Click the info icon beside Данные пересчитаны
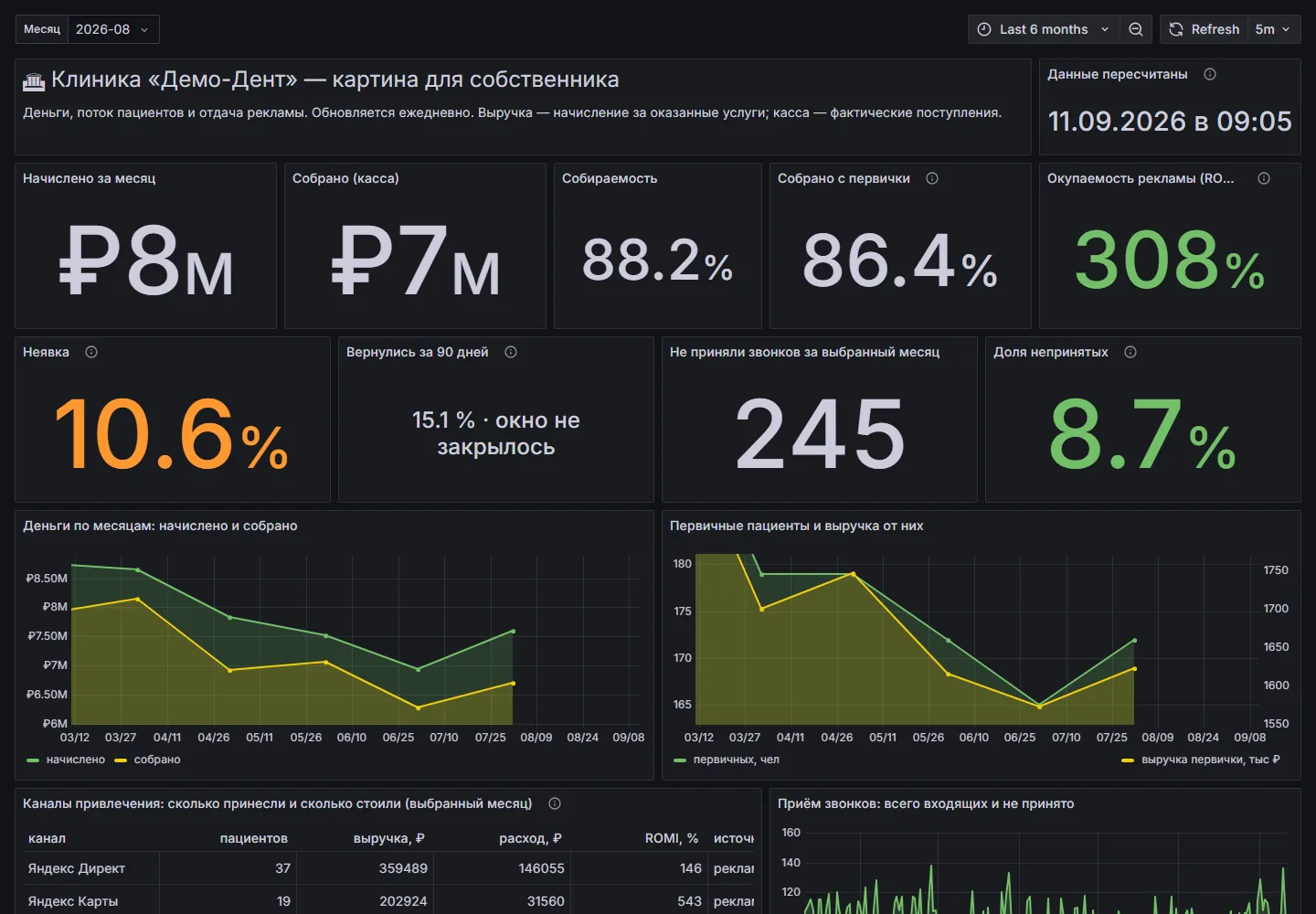The width and height of the screenshot is (1316, 914). (1210, 74)
